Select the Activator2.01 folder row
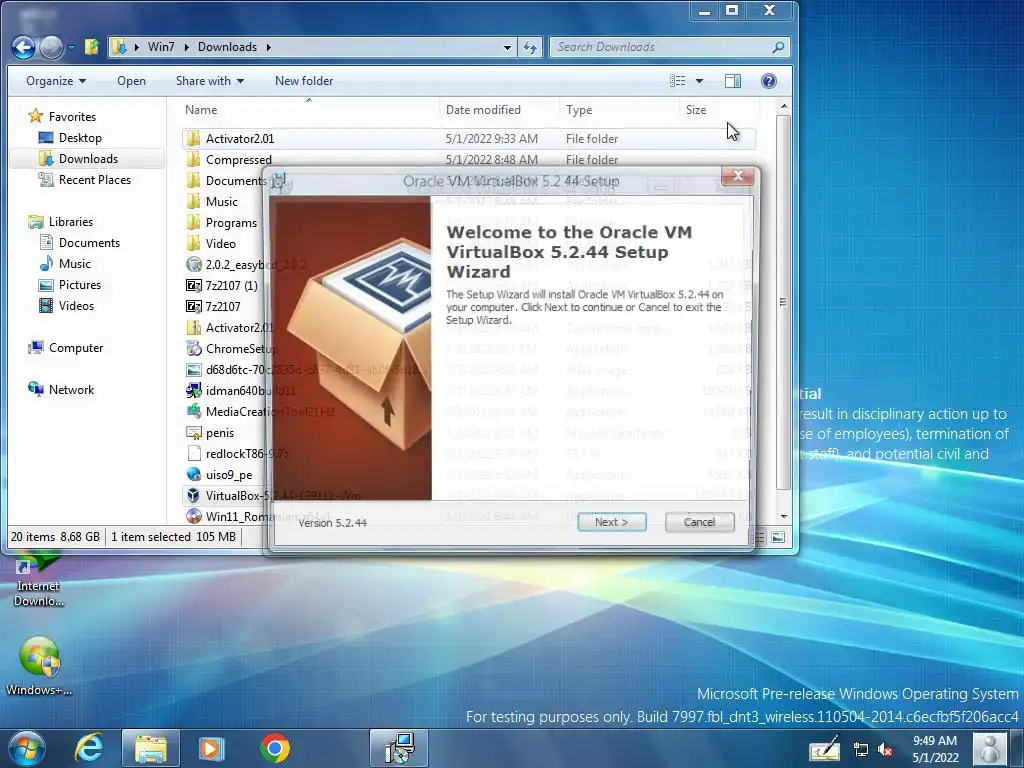The width and height of the screenshot is (1024, 768). [469, 138]
